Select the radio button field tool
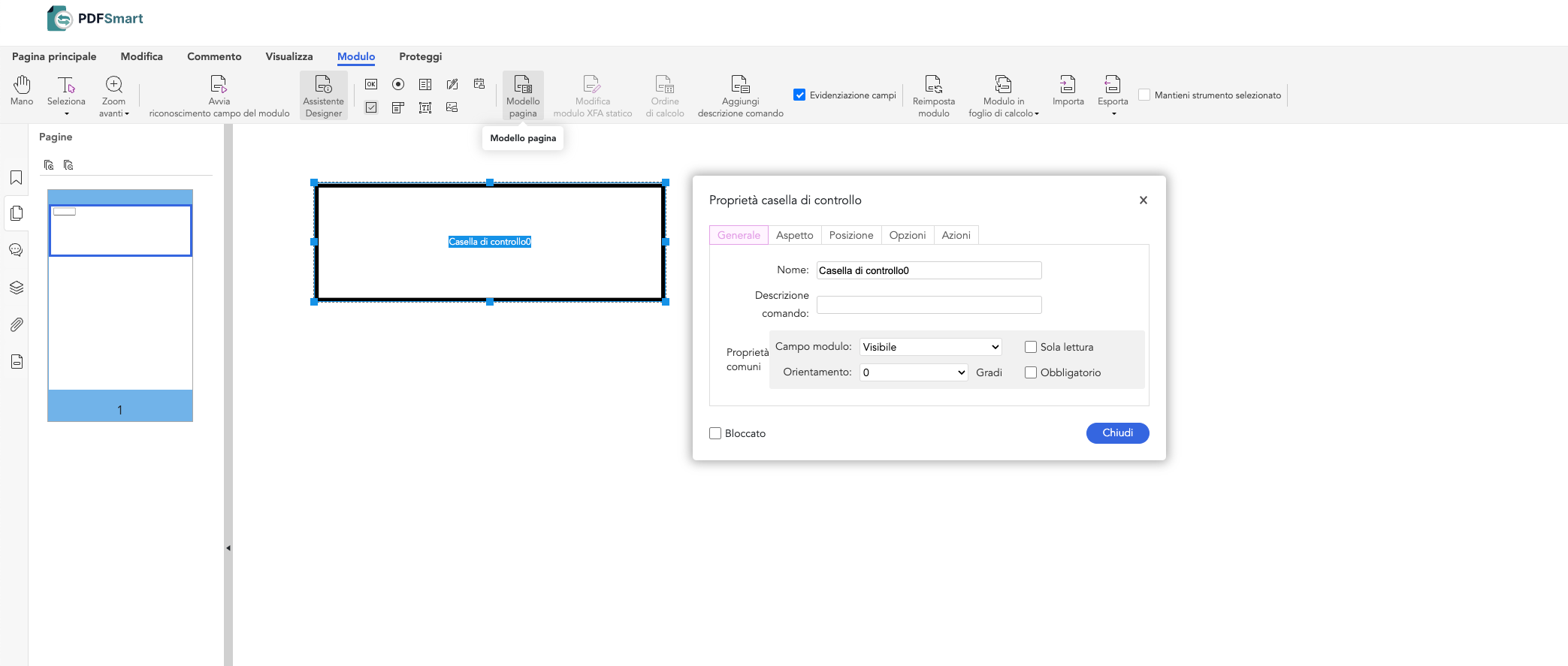 pyautogui.click(x=398, y=84)
